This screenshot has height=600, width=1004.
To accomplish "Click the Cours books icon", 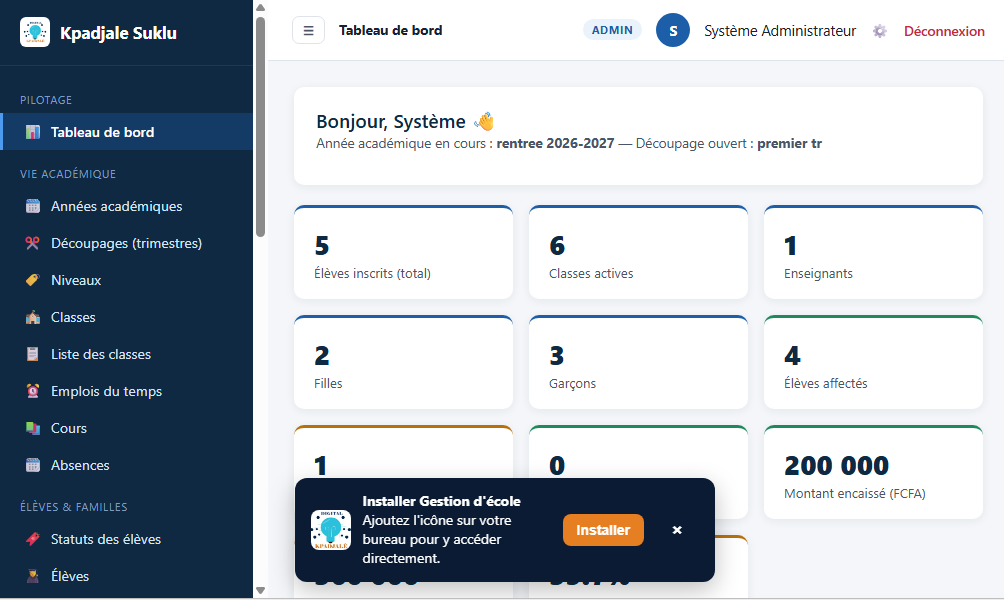I will click(x=33, y=428).
